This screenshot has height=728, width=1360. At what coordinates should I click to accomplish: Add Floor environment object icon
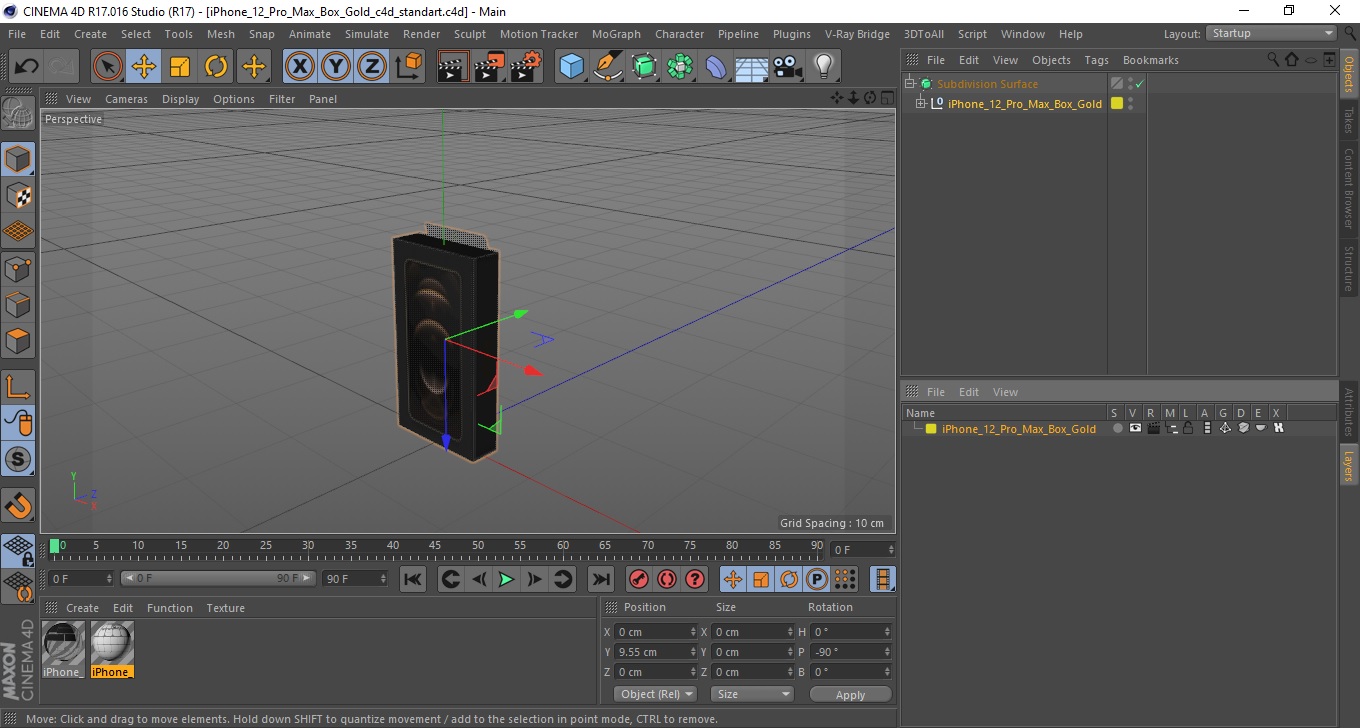click(751, 67)
